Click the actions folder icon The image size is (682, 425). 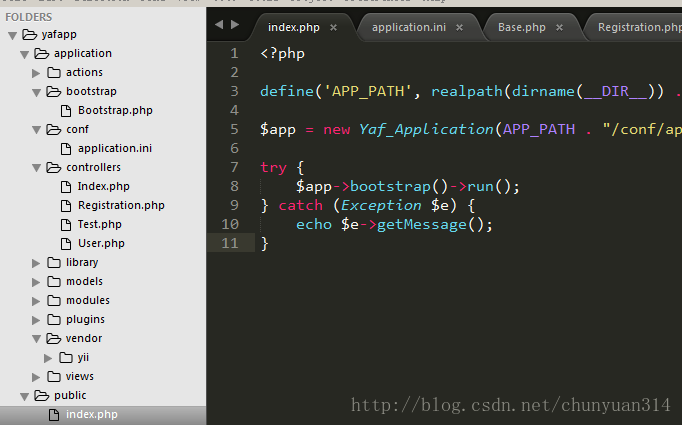pos(54,72)
